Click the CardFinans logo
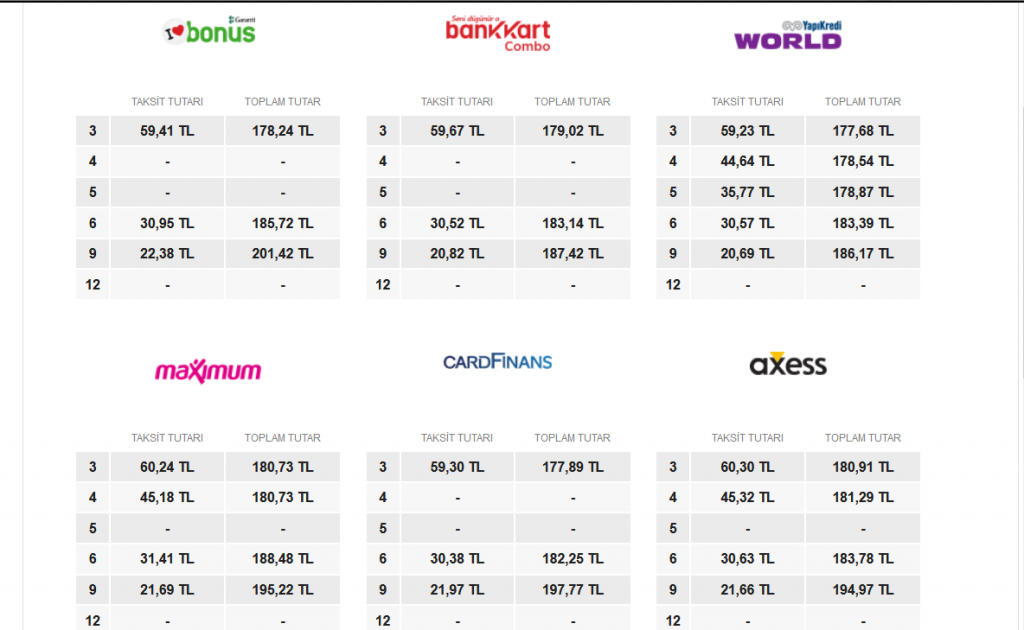Viewport: 1024px width, 630px height. coord(497,361)
